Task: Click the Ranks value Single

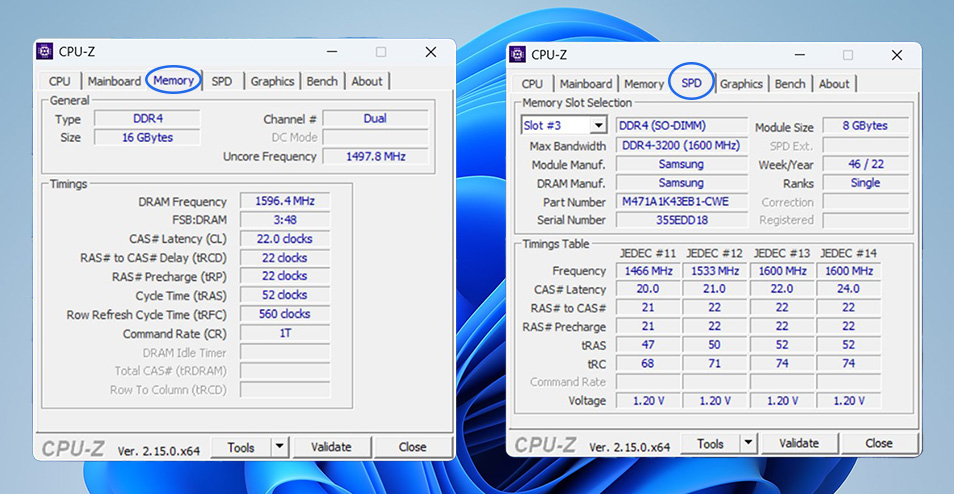Action: click(865, 183)
